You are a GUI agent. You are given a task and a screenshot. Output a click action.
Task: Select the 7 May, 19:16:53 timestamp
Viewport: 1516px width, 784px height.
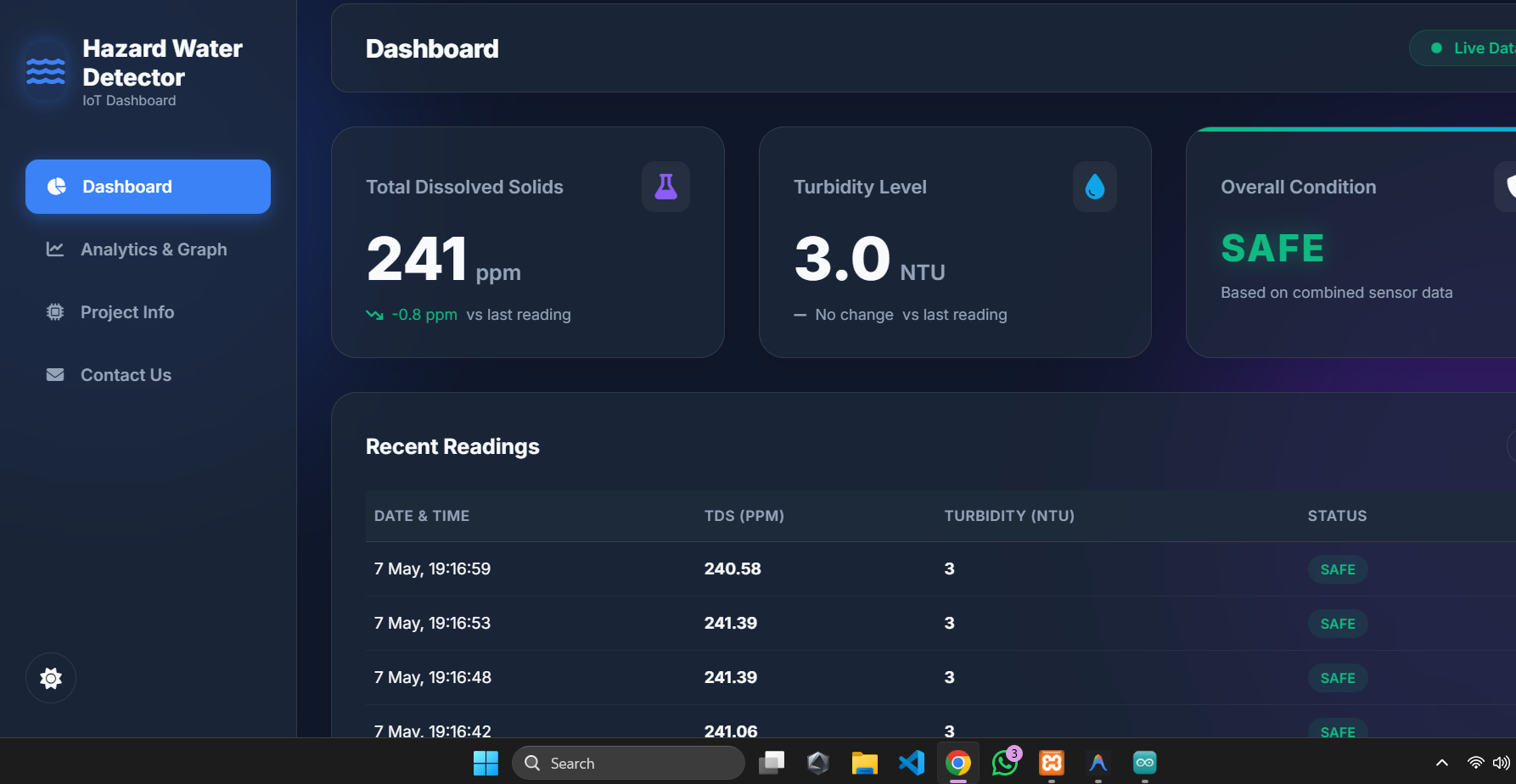pos(432,623)
